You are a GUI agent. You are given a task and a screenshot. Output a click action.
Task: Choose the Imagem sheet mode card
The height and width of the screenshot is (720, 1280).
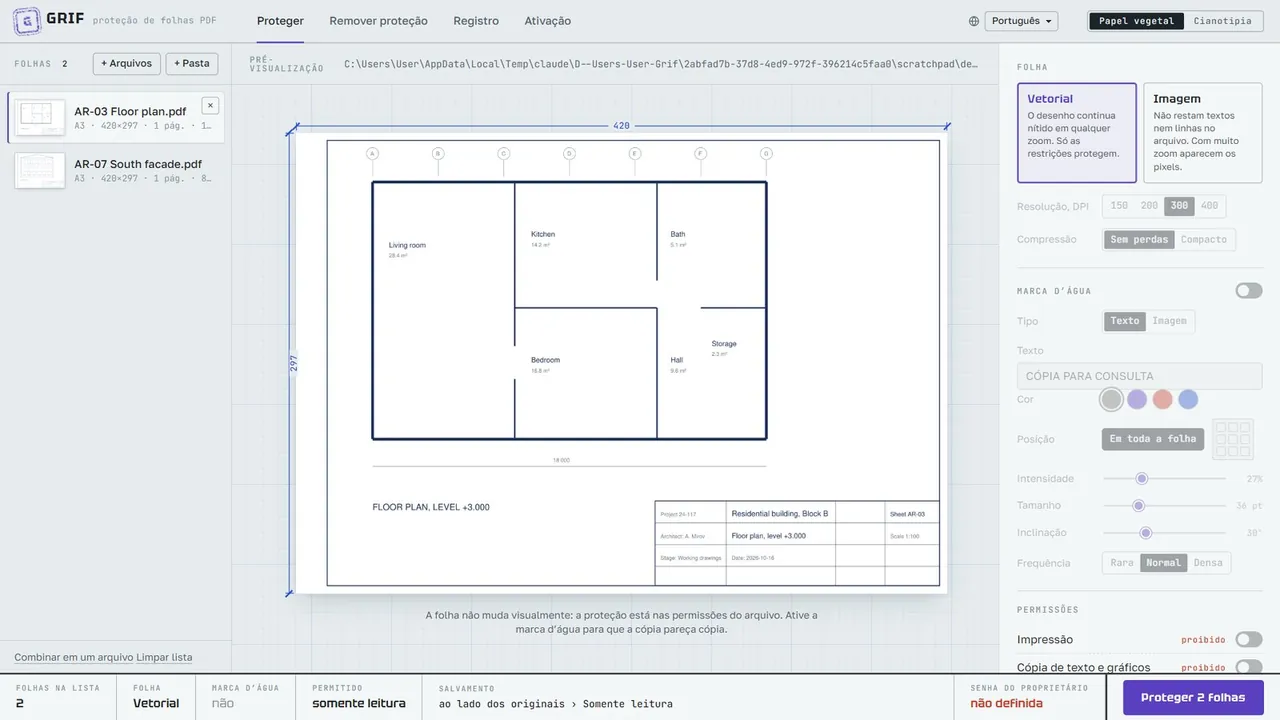1203,133
